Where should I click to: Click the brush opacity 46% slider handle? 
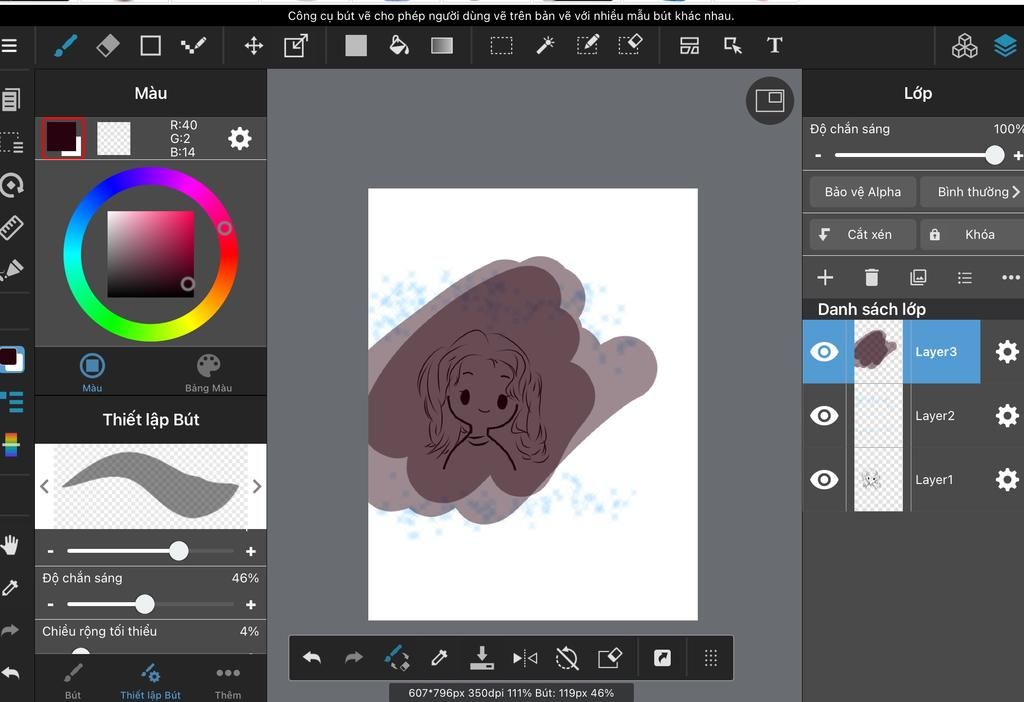click(145, 604)
